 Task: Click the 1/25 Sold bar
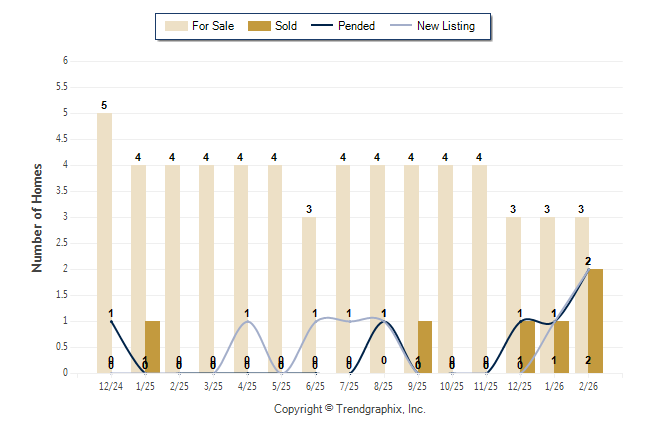click(x=152, y=347)
